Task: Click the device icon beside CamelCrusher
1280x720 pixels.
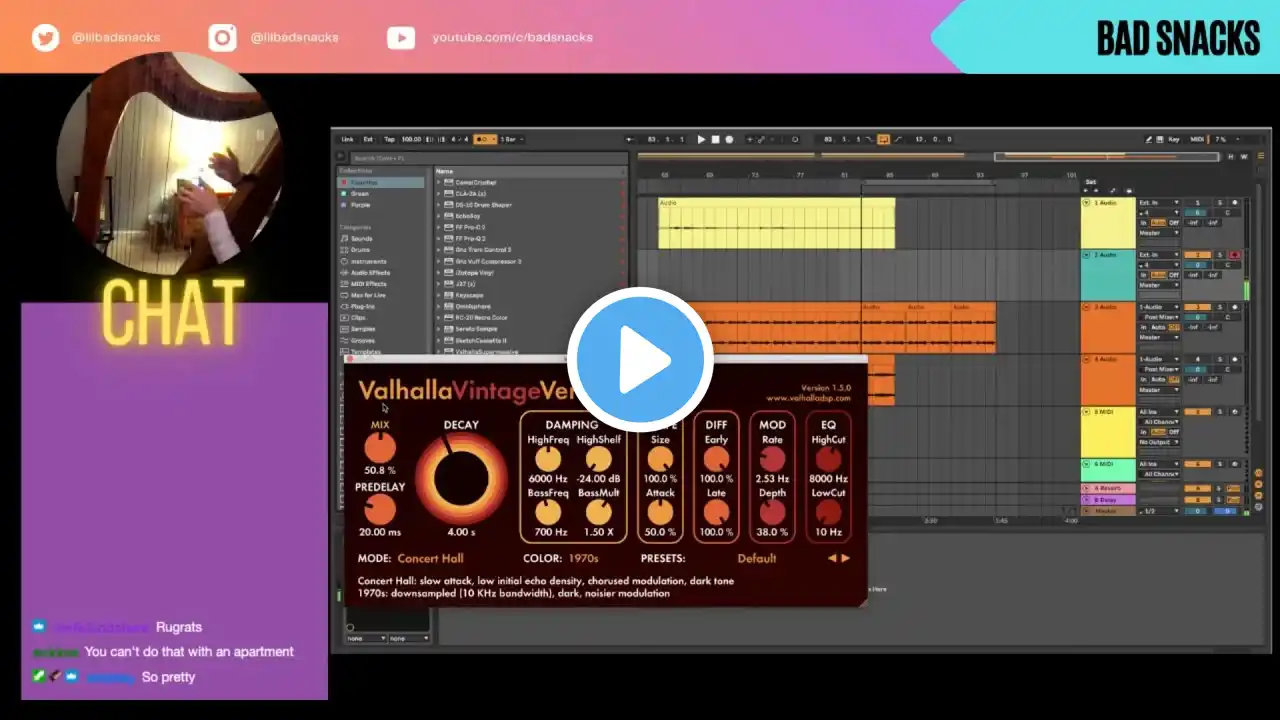Action: click(x=449, y=182)
